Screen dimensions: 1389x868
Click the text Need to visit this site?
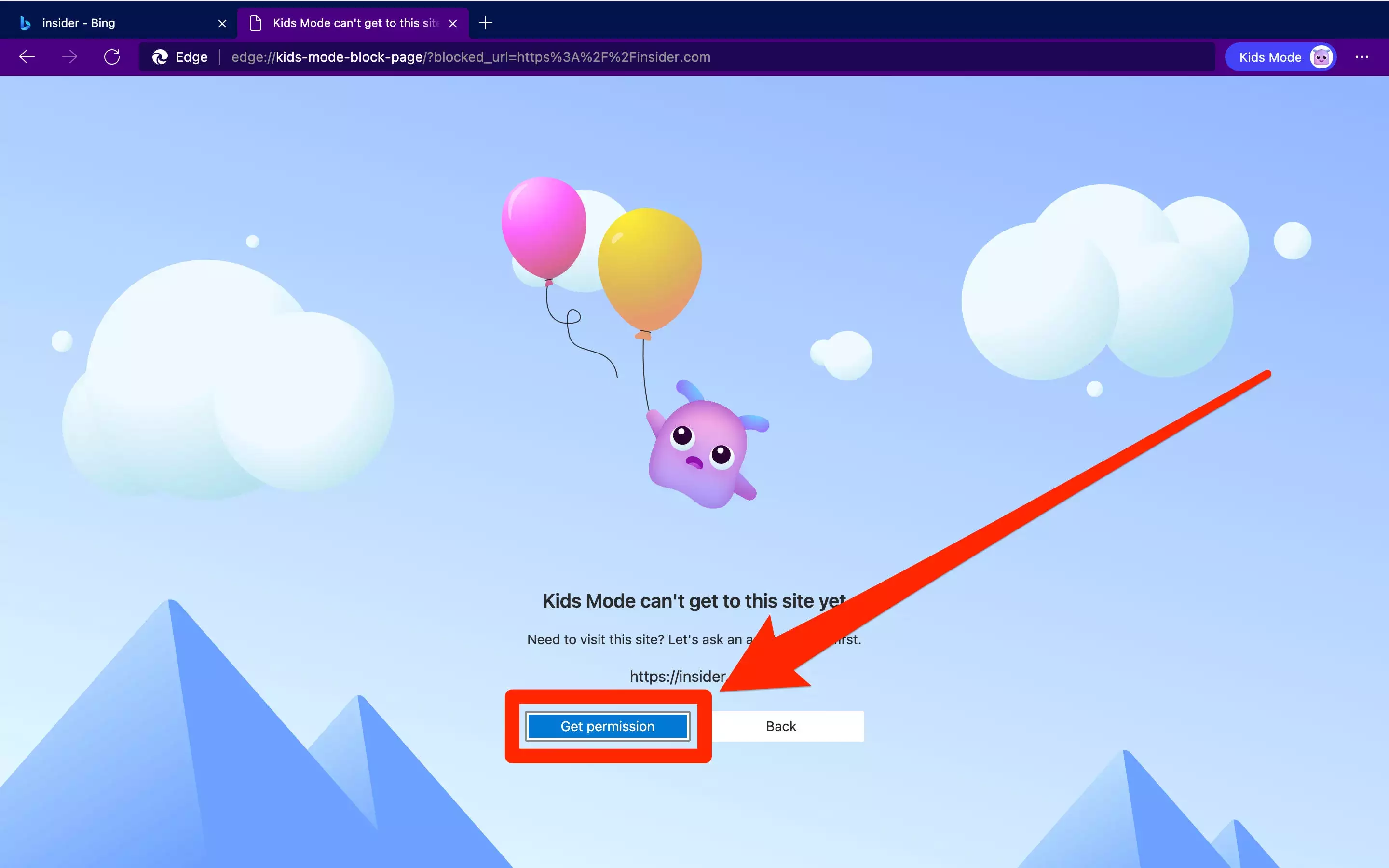coord(595,639)
